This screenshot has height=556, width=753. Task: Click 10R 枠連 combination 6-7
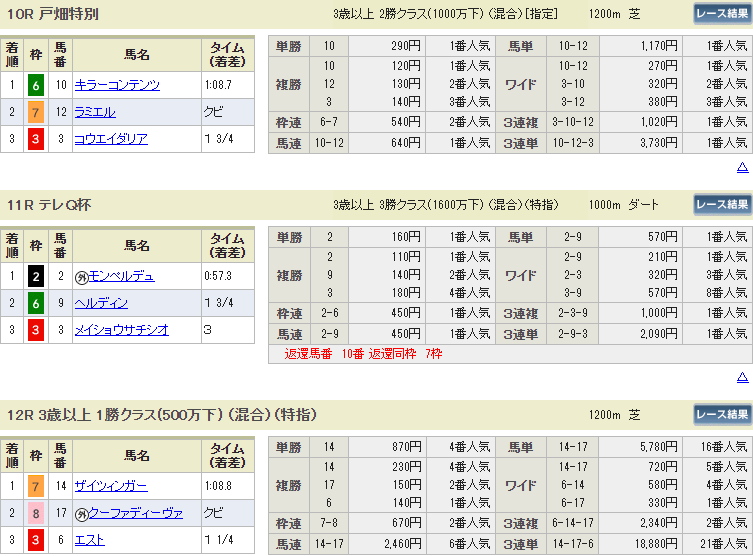[329, 122]
